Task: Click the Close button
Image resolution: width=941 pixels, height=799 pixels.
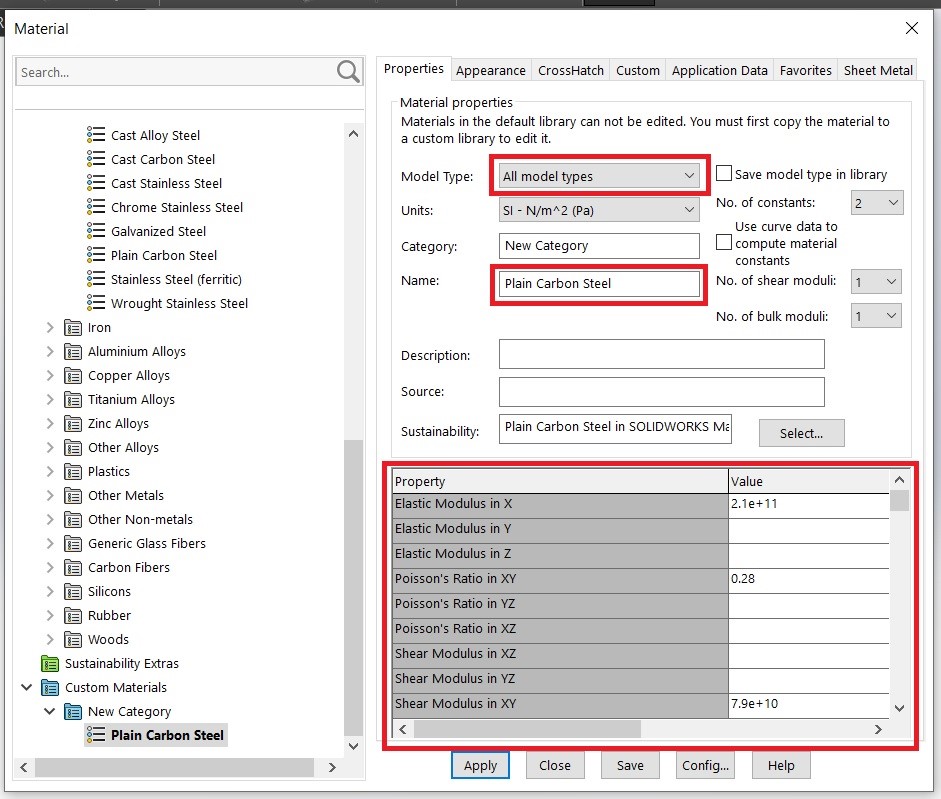Action: tap(555, 765)
